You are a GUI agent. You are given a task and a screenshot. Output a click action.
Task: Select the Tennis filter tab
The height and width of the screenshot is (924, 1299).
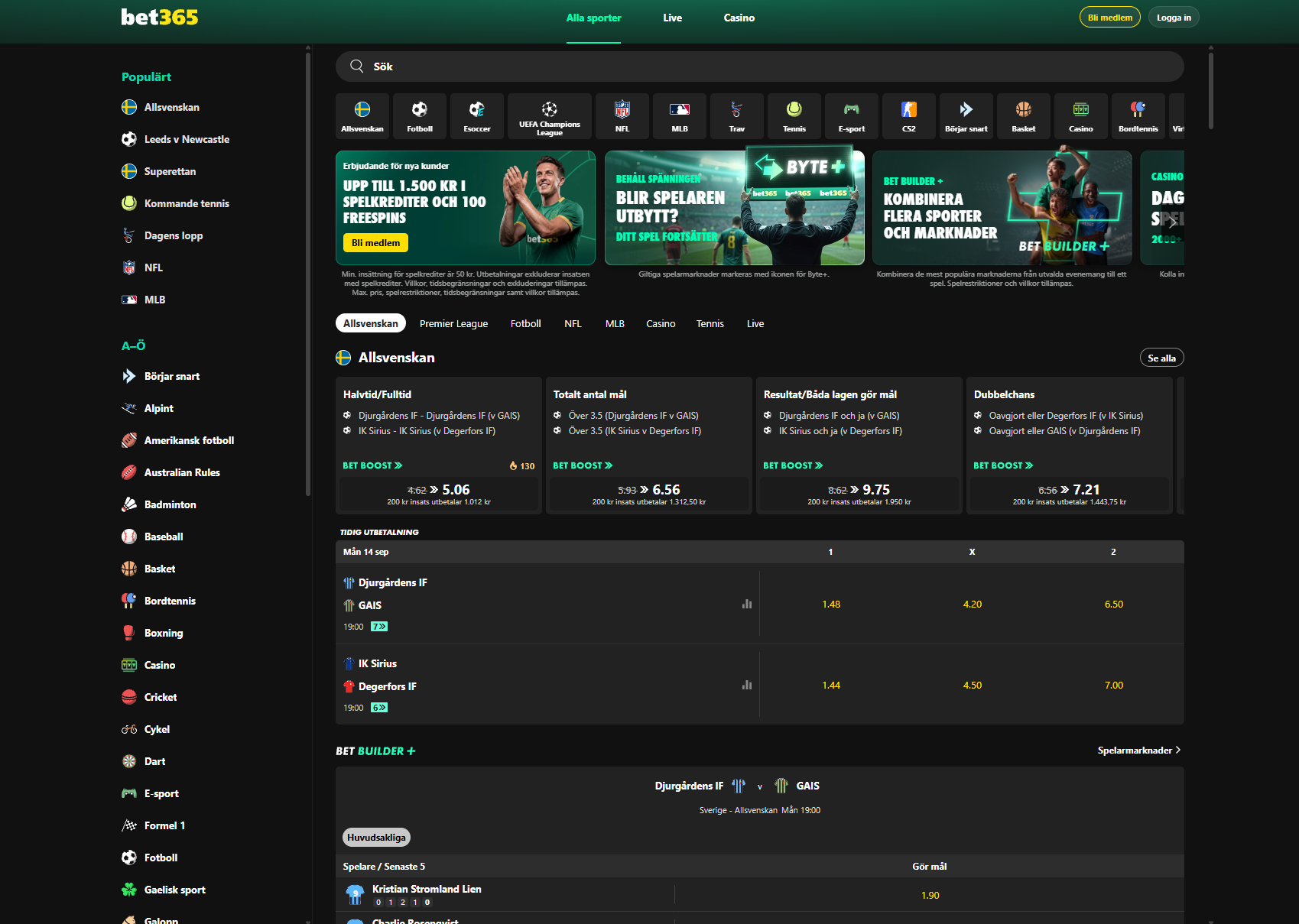tap(710, 323)
